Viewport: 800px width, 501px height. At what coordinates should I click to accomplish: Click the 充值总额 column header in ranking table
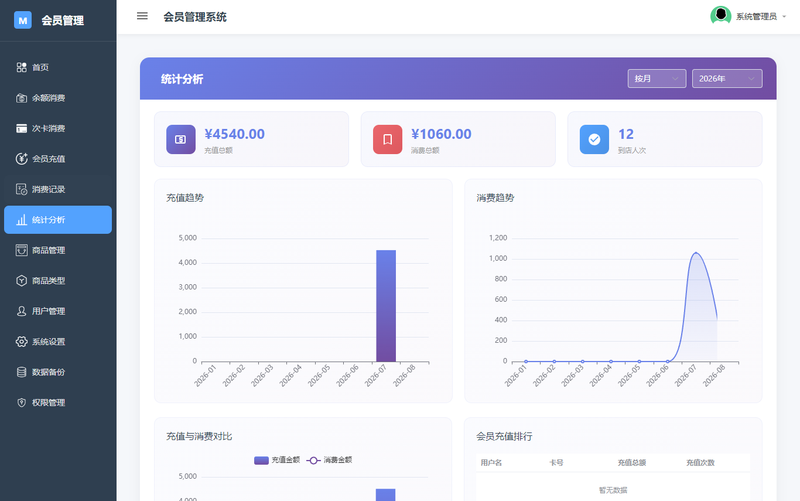632,463
